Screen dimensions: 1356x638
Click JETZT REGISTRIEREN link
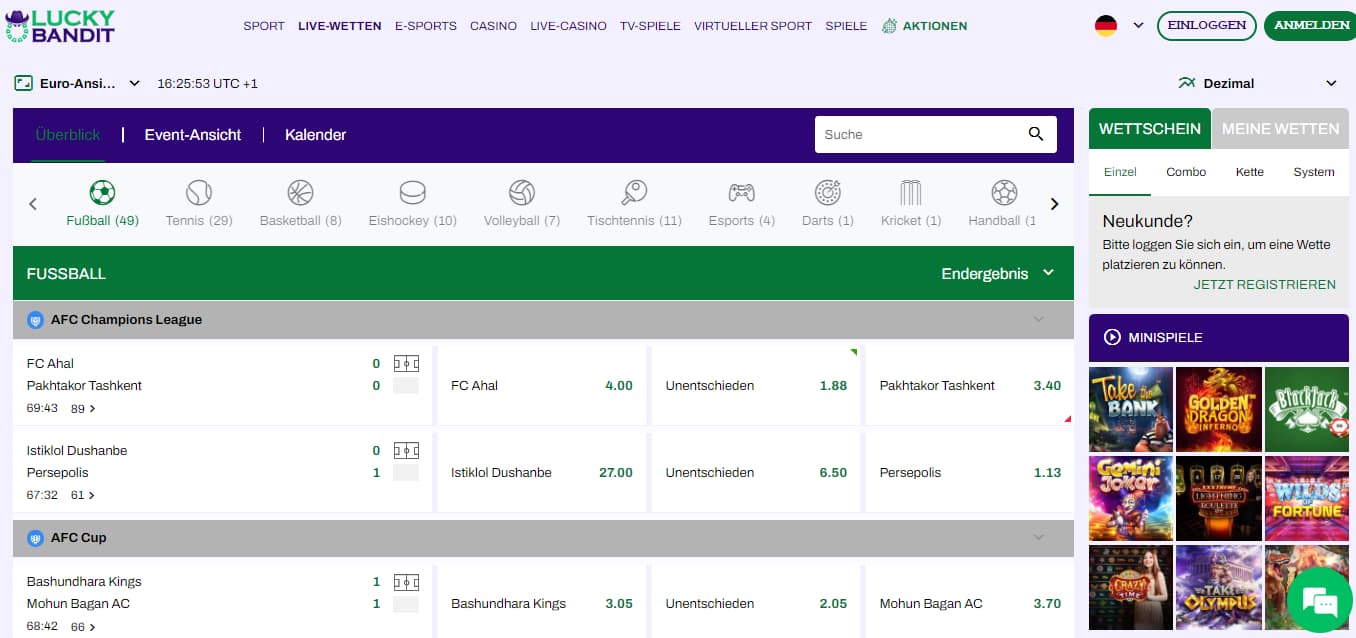tap(1264, 285)
